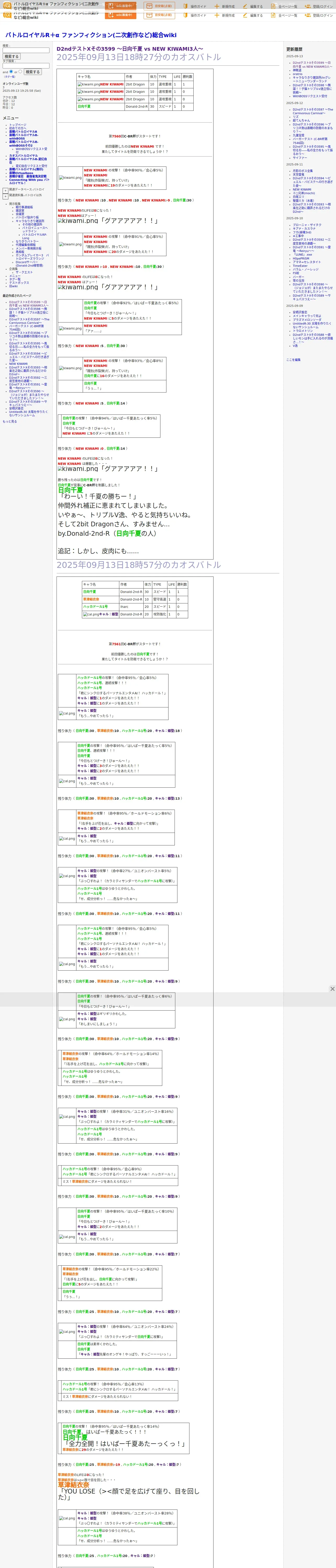Open ザ・クエスト under 企画集
336x1568 pixels.
pyautogui.click(x=24, y=272)
